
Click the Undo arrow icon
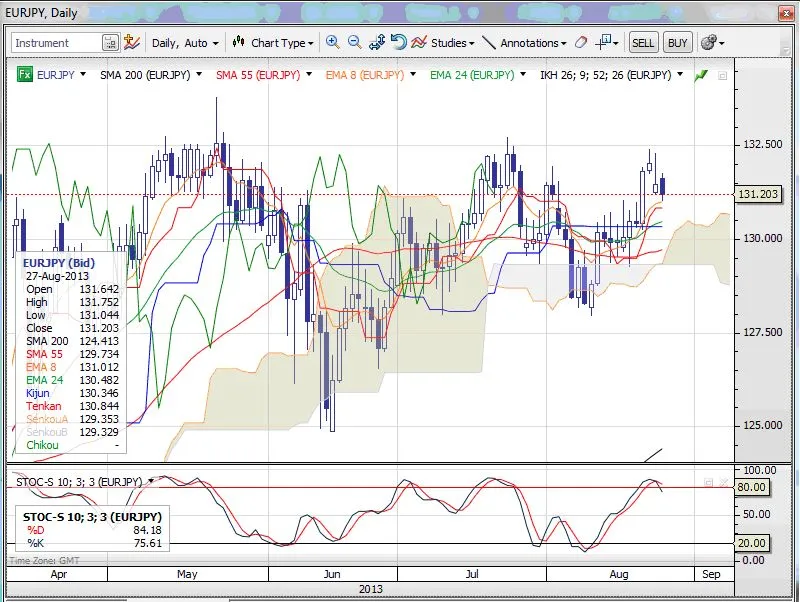pos(399,43)
